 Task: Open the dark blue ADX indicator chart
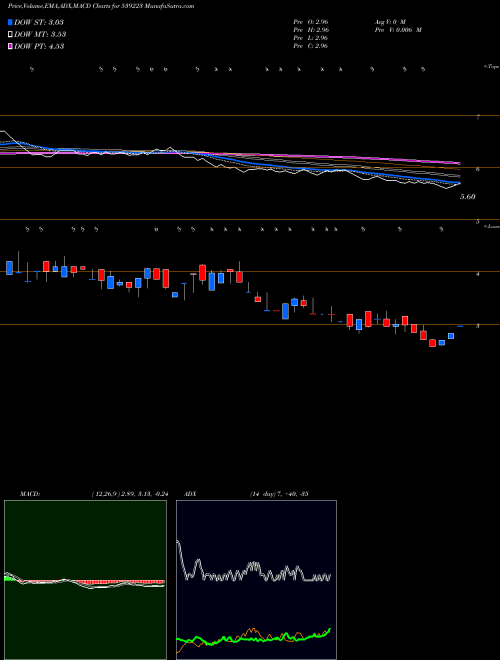pos(256,580)
